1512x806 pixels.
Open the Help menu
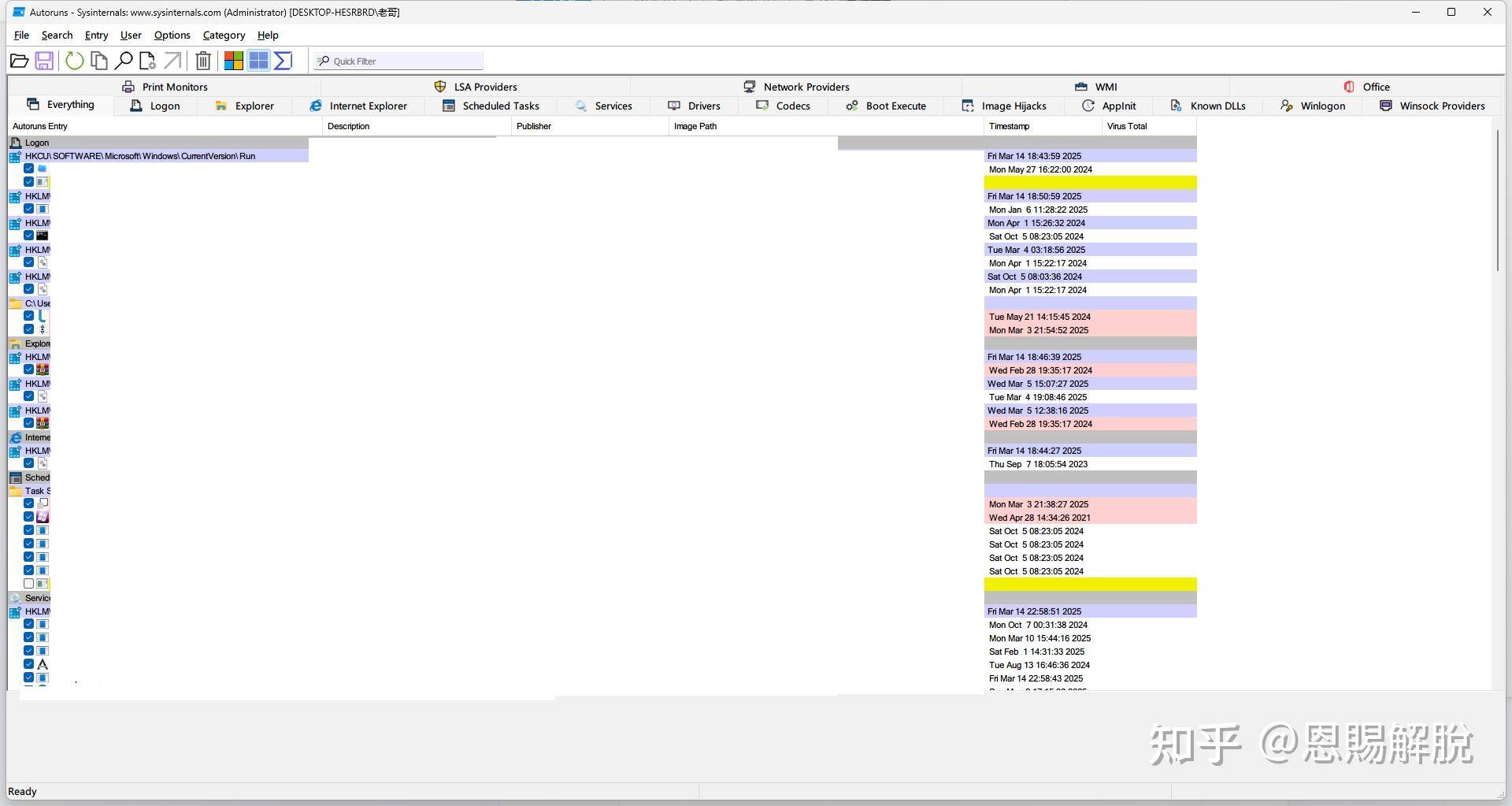click(x=268, y=35)
